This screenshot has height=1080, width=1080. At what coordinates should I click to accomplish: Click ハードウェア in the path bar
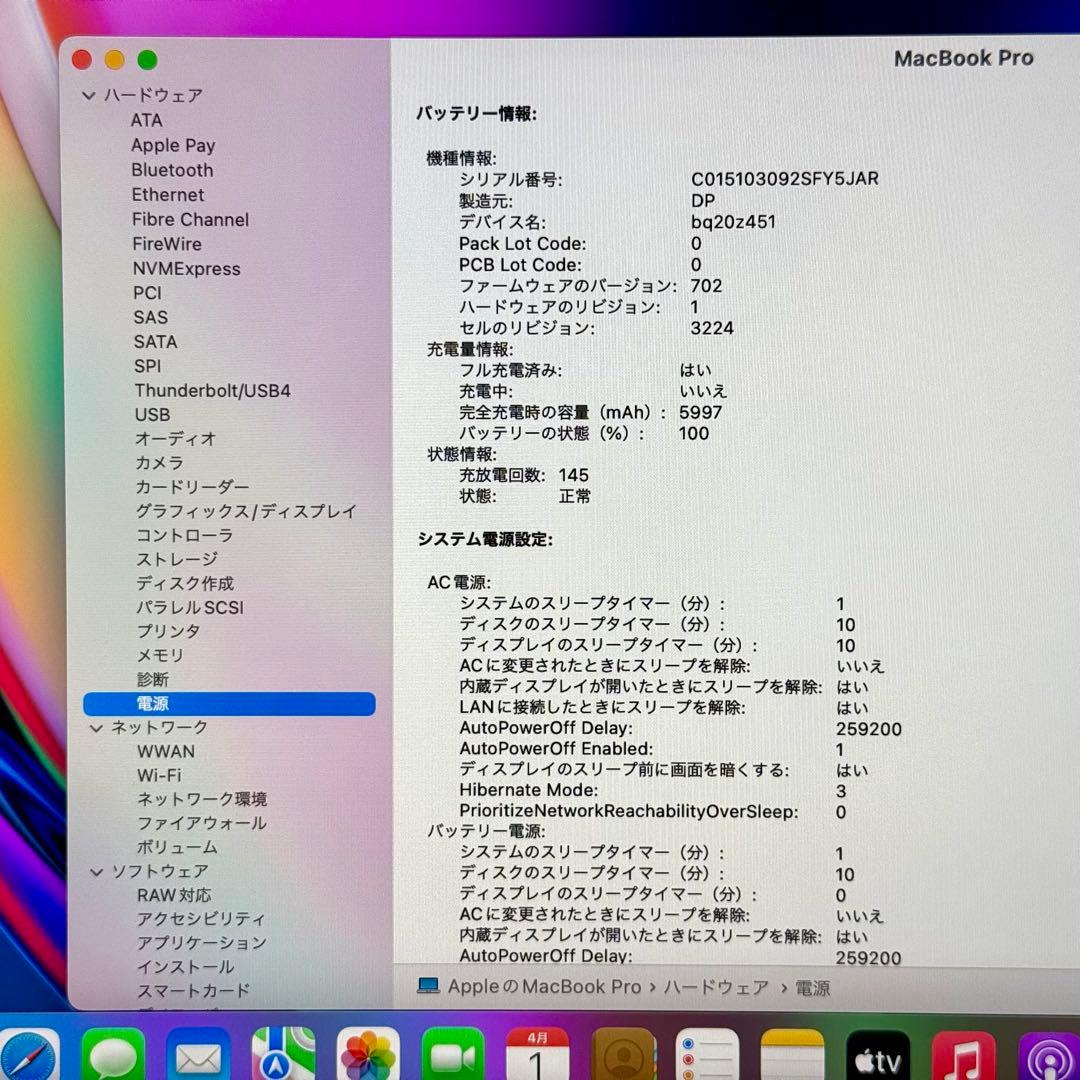pos(716,987)
